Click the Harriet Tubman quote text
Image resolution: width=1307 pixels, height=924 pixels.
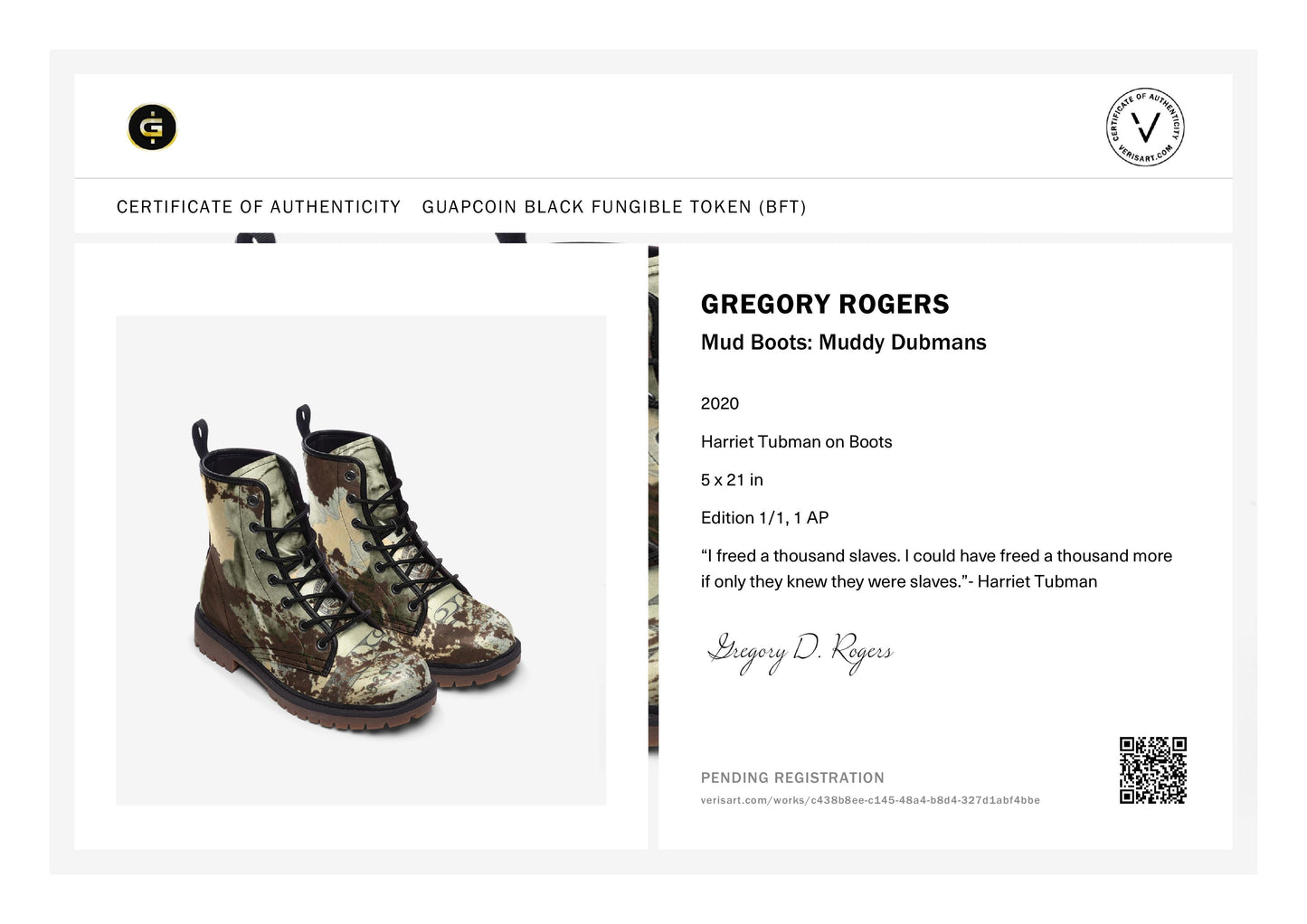(936, 569)
